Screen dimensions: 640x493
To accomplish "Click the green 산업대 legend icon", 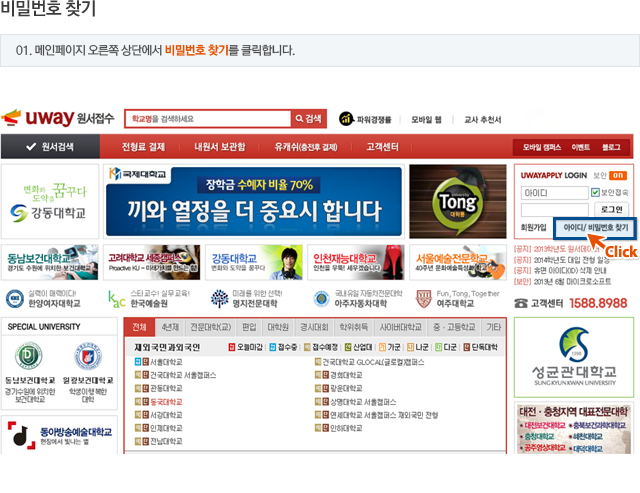I will [348, 347].
